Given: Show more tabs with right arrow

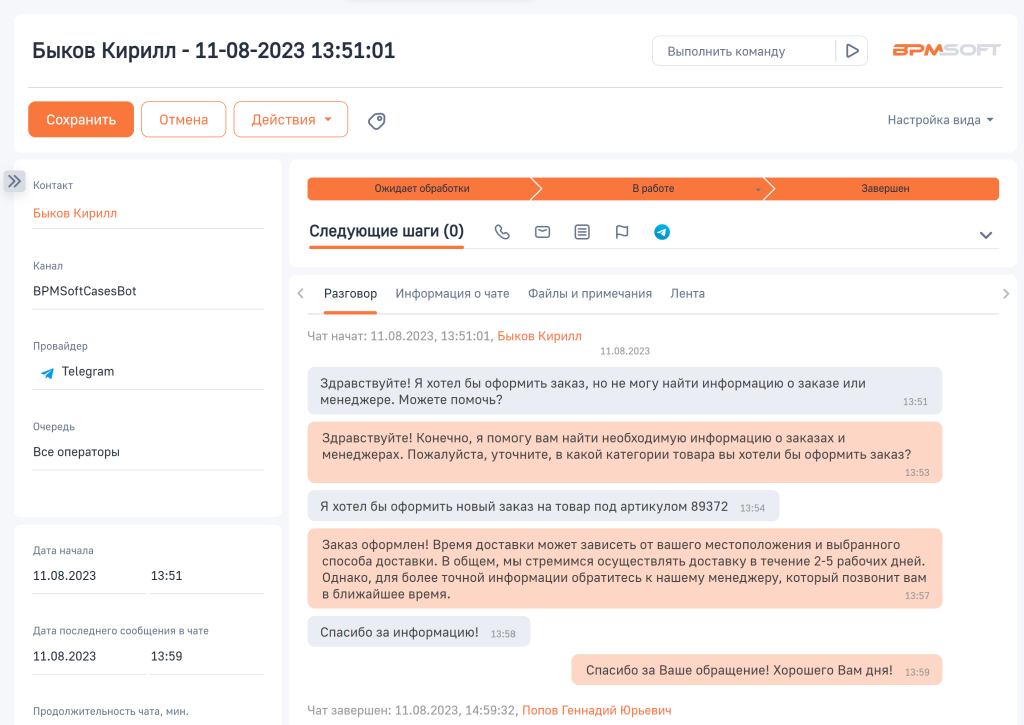Looking at the screenshot, I should pyautogui.click(x=1006, y=294).
